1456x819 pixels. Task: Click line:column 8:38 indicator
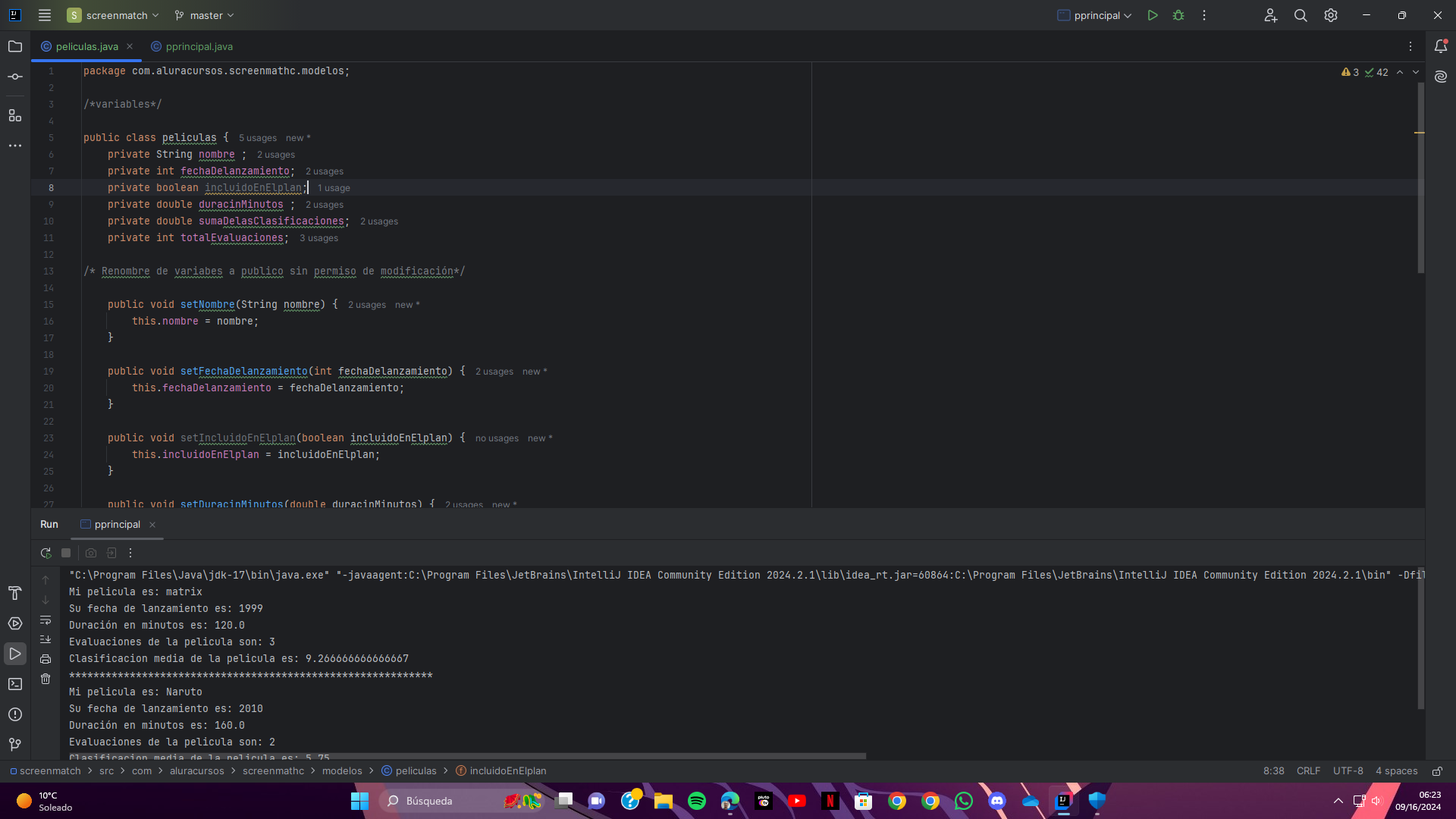tap(1274, 771)
